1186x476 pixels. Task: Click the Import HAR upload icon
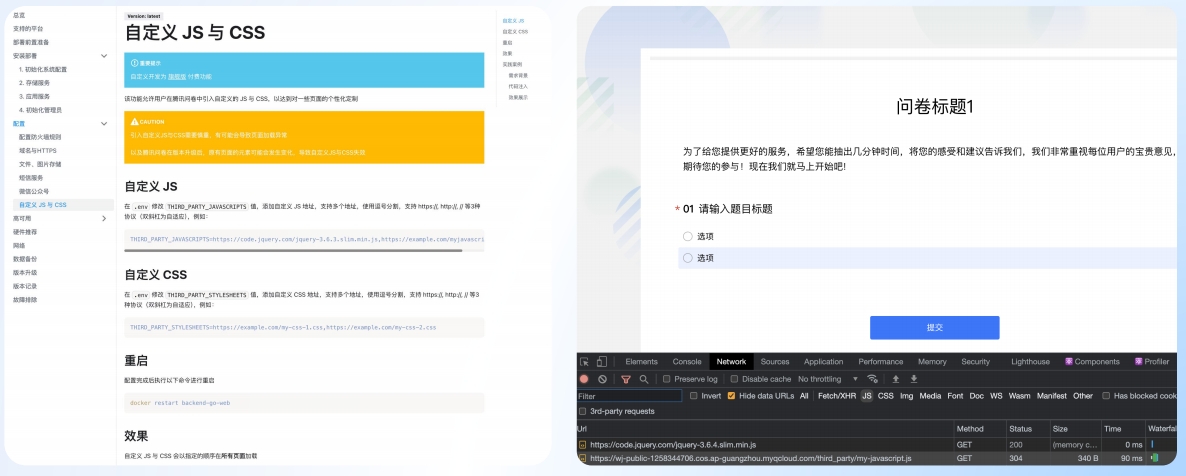click(x=896, y=379)
